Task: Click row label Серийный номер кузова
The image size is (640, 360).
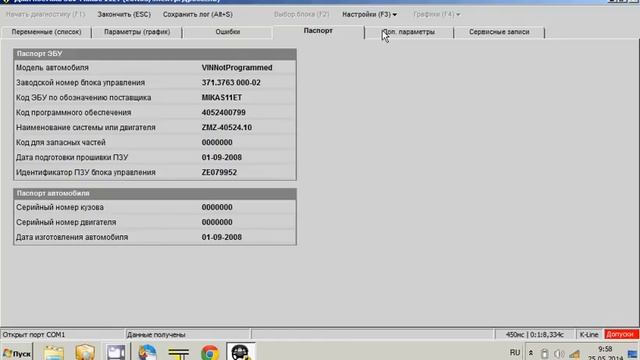Action: (60, 207)
